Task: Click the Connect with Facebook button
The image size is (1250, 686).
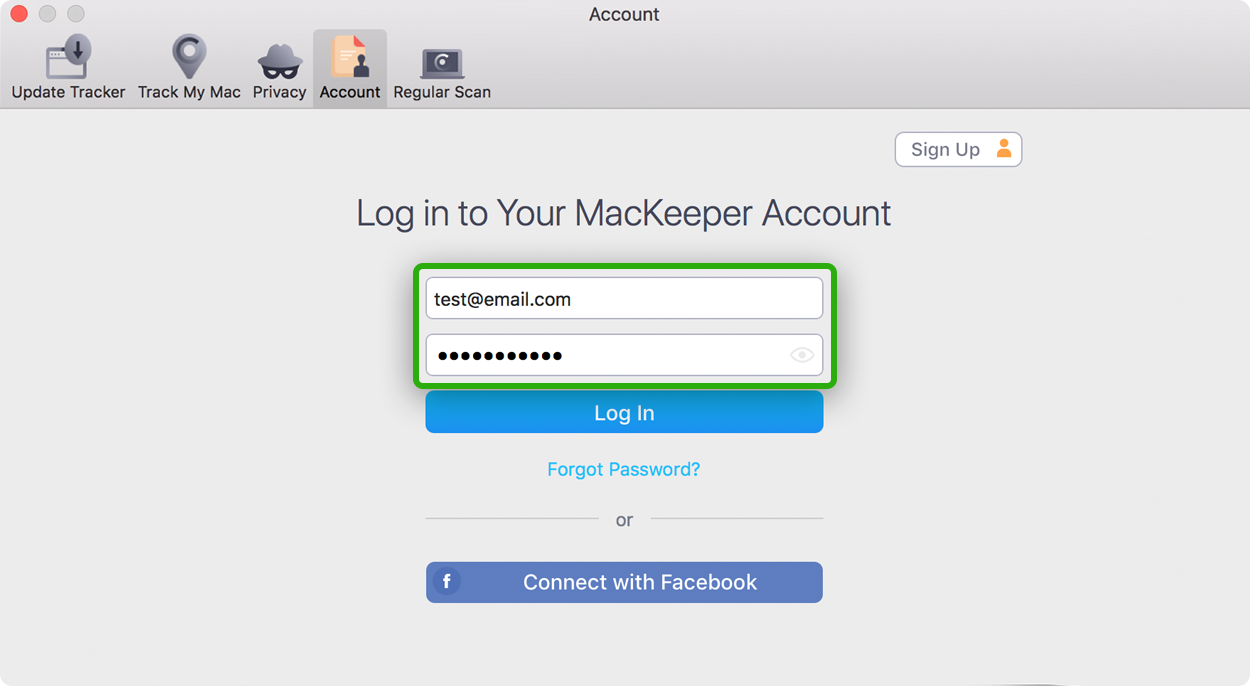Action: point(624,582)
